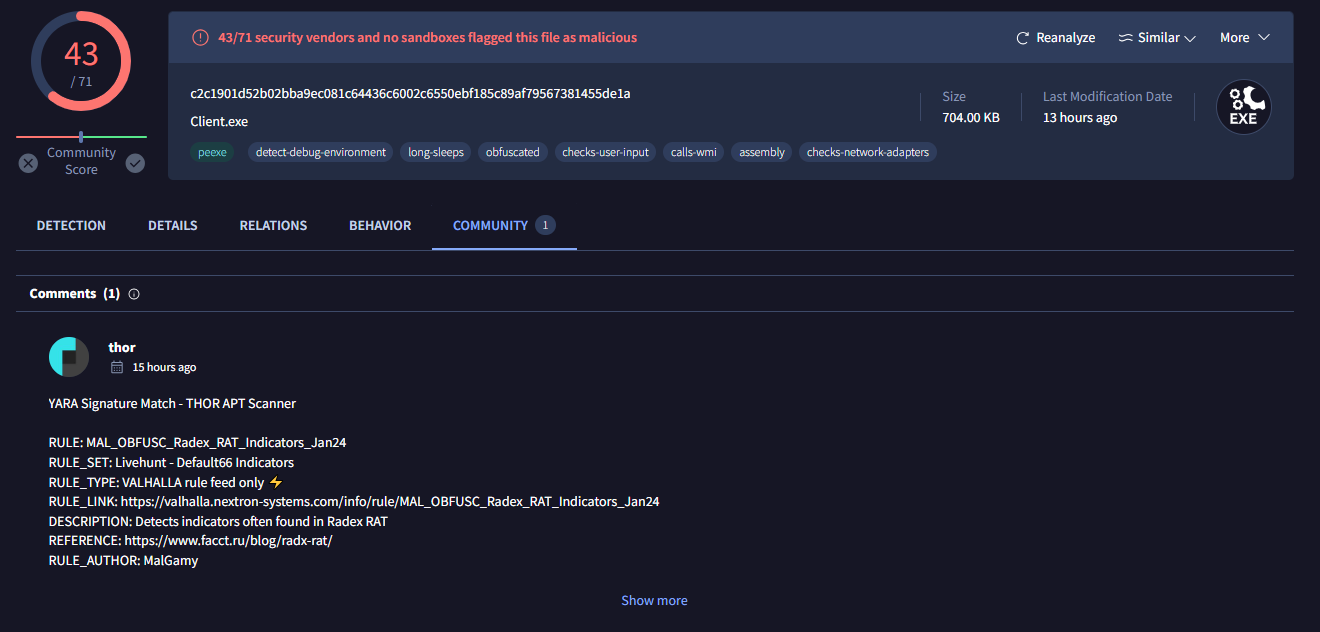Screen dimensions: 1320x632
Task: Click the 15 hours ago comment timestamp
Action: (164, 367)
